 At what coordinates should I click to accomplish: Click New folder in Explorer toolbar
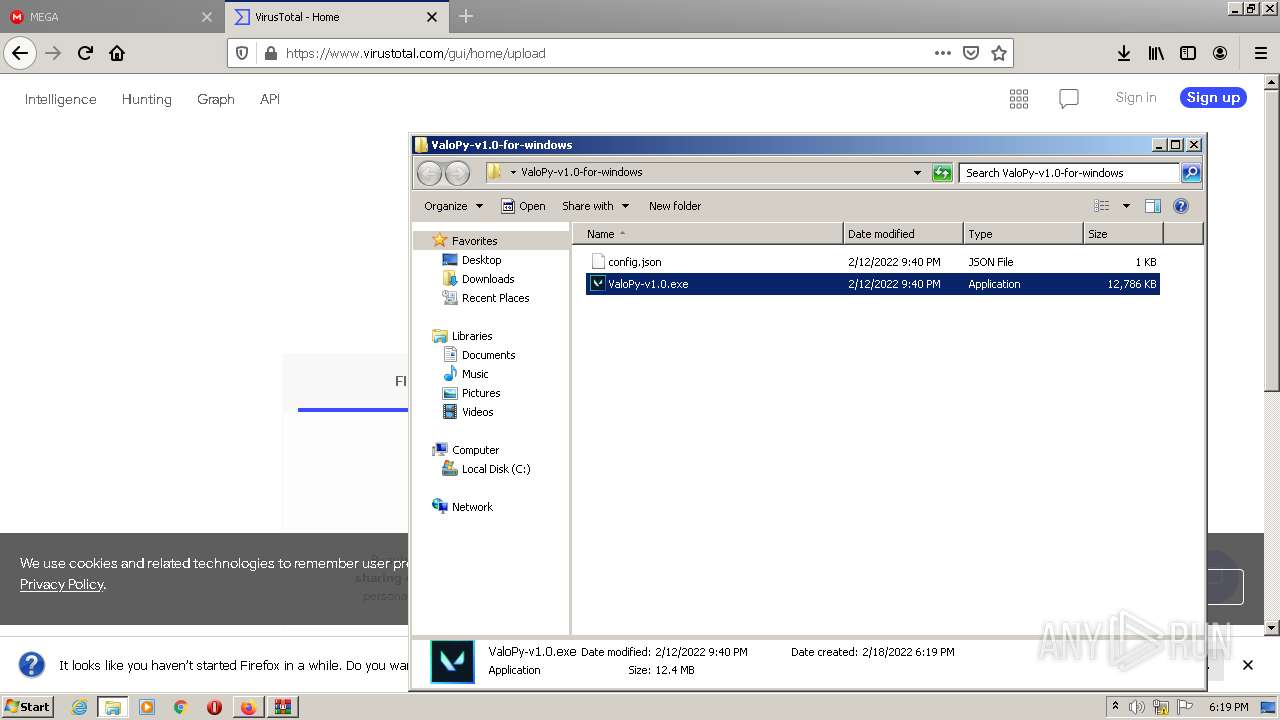pos(675,206)
